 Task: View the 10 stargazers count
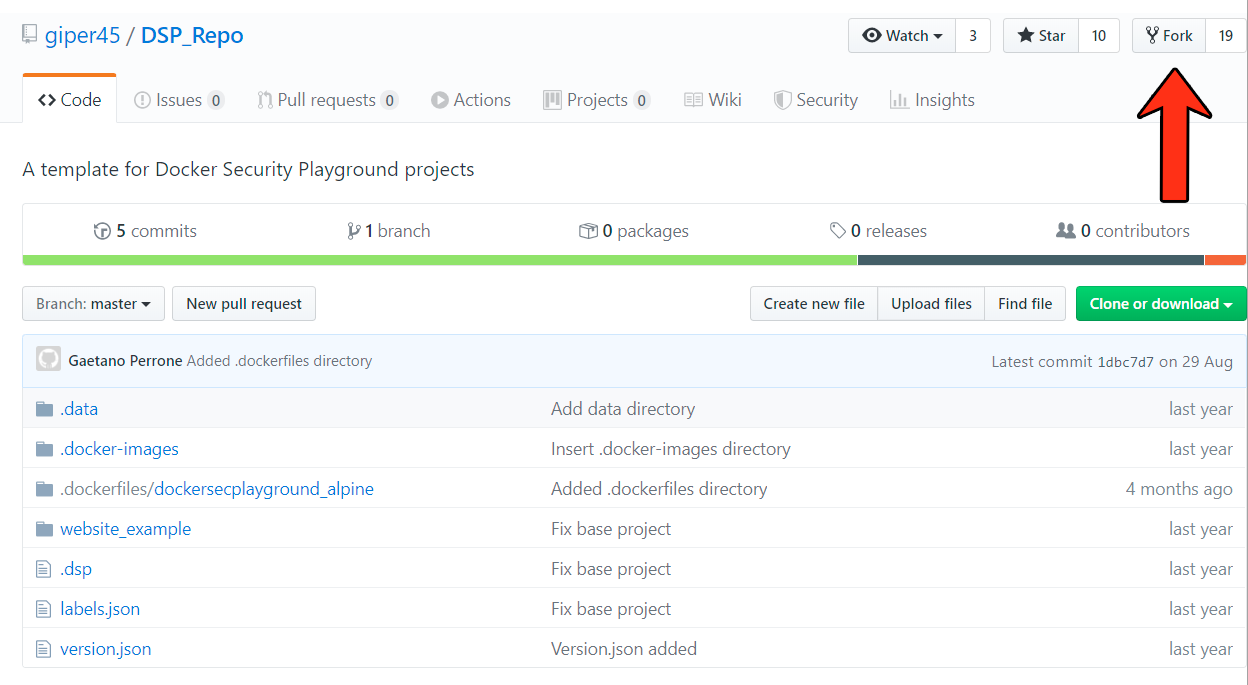pos(1098,36)
